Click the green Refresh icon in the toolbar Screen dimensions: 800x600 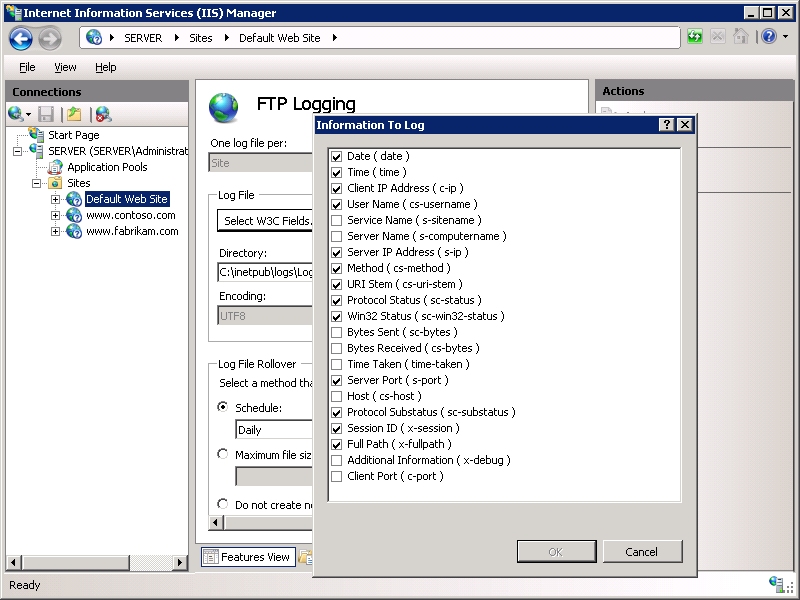point(693,36)
